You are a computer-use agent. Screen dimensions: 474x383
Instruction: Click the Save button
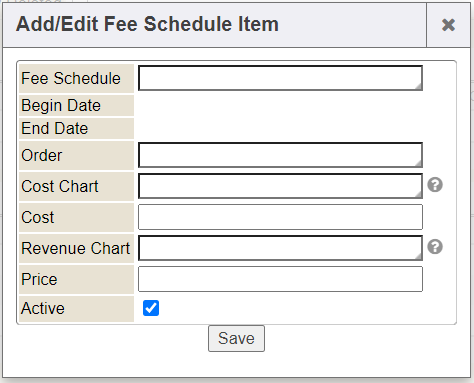(236, 338)
